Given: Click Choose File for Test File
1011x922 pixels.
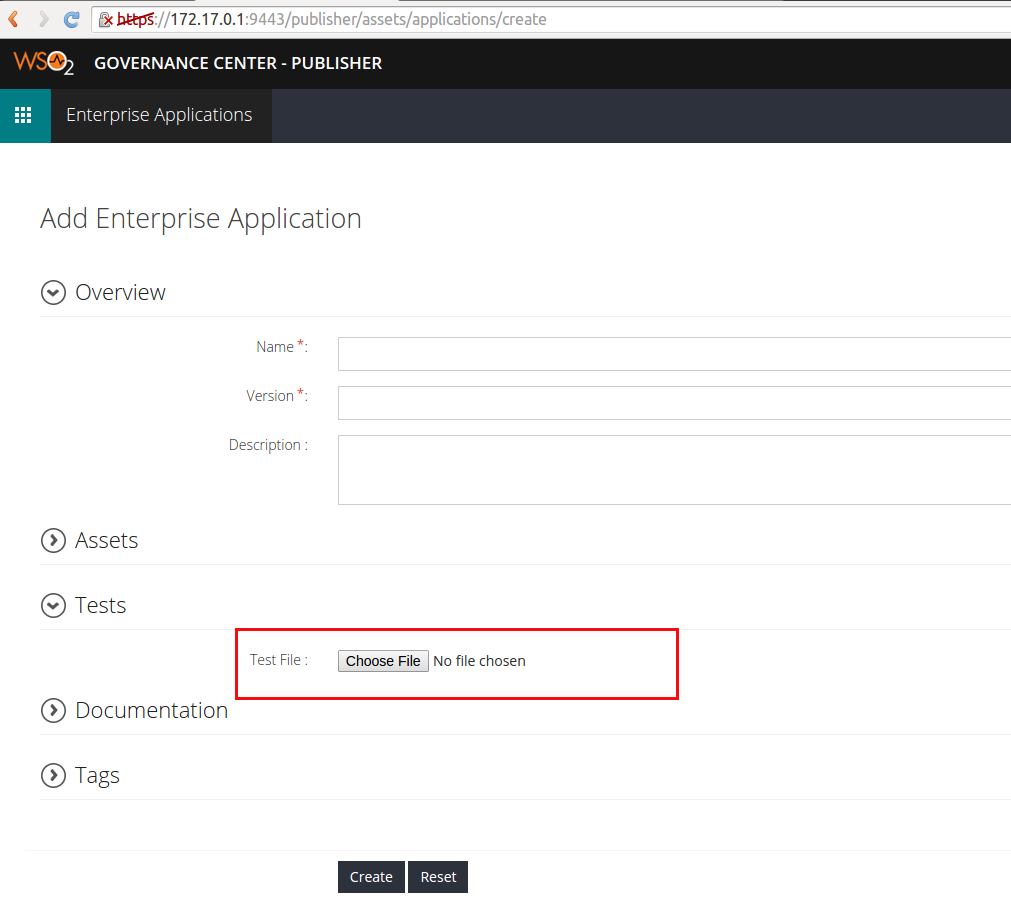Looking at the screenshot, I should (383, 661).
